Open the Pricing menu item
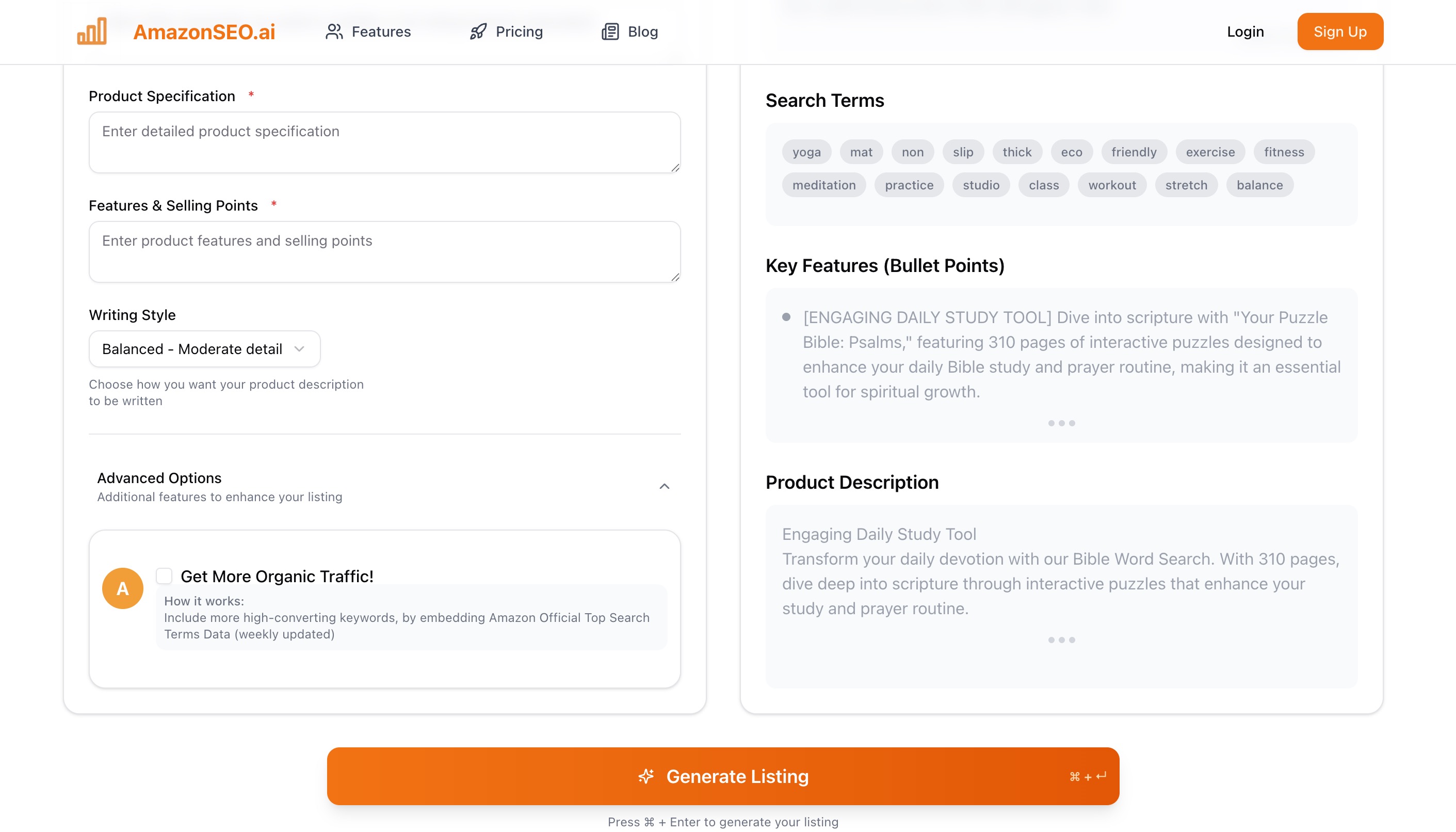 (x=506, y=31)
